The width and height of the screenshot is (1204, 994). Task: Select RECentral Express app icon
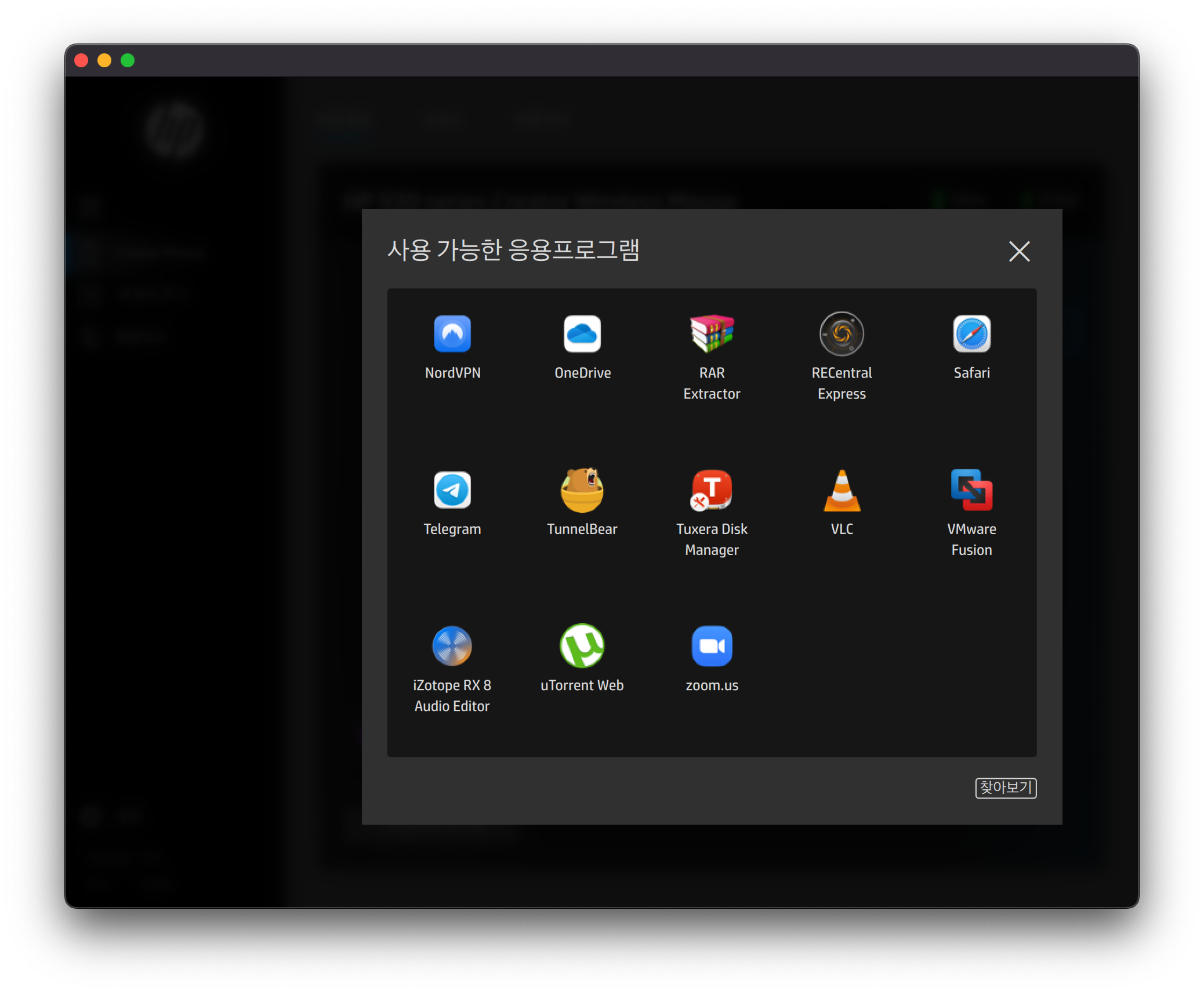[842, 334]
